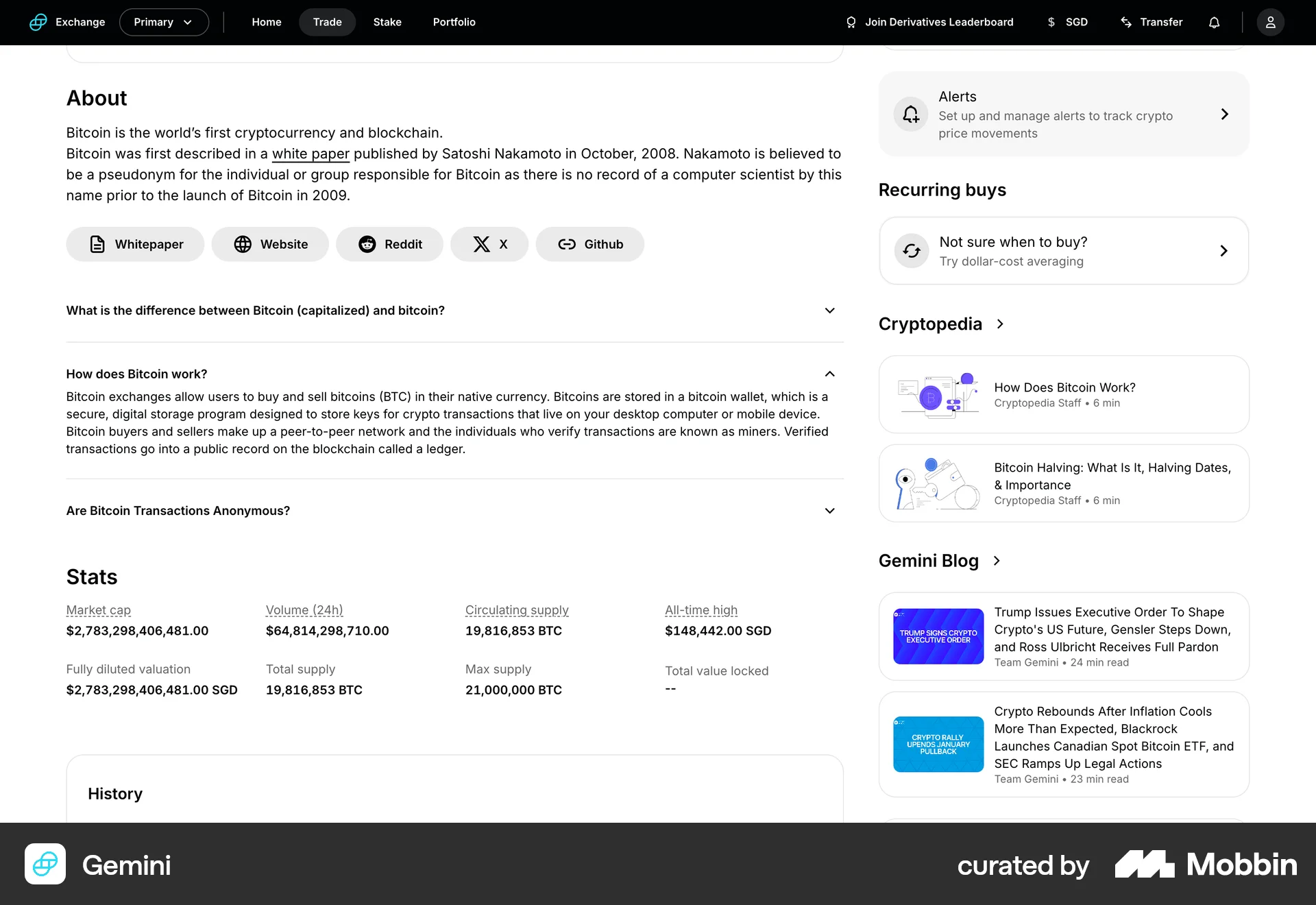1316x905 pixels.
Task: Open the white paper link in About text
Action: (311, 154)
